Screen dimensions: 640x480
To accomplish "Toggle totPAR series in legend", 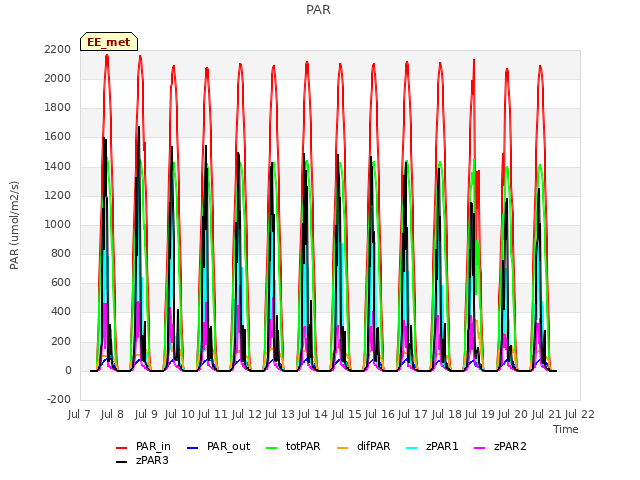I will (x=293, y=447).
